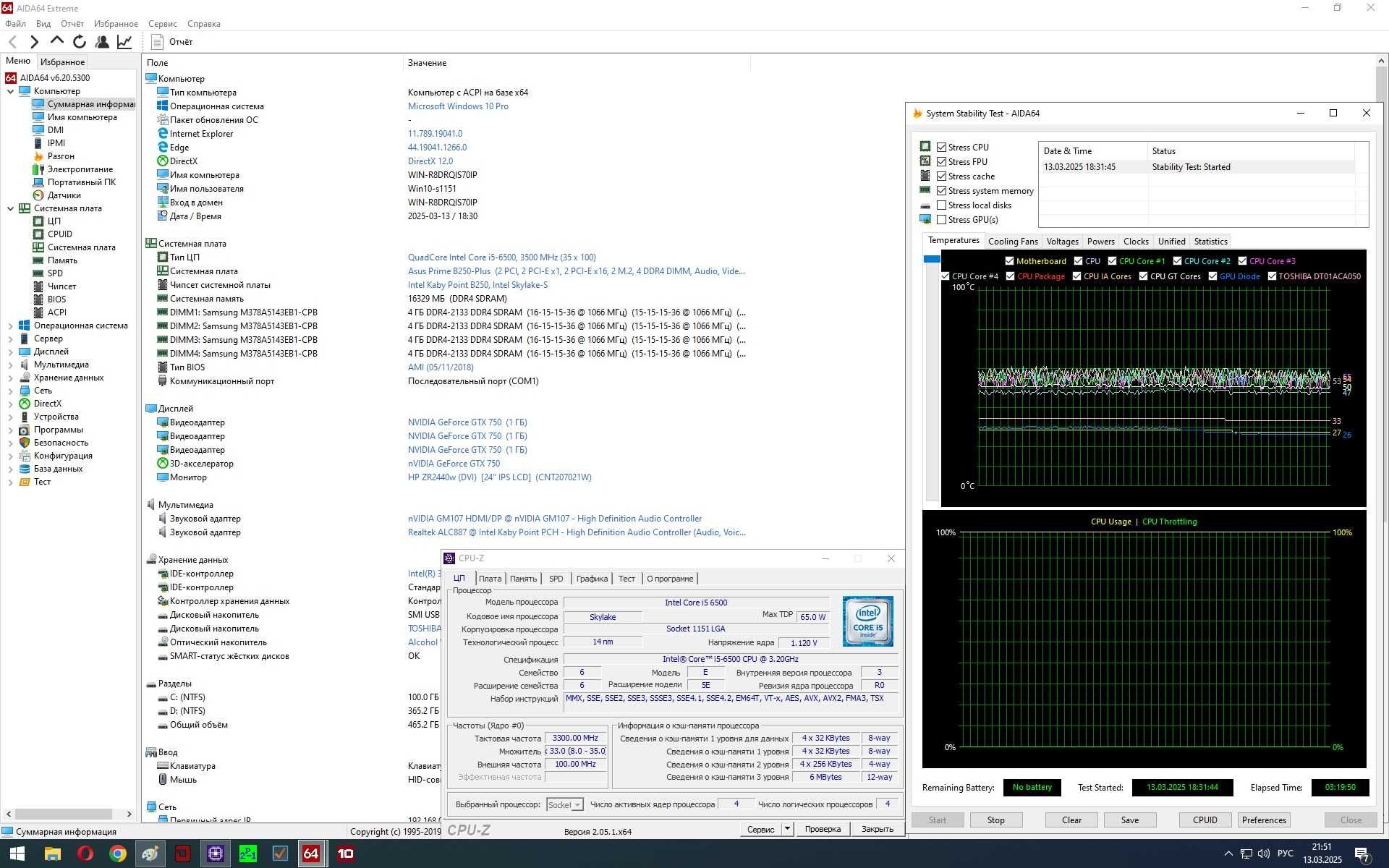Expand Мультимедиа tree node

click(10, 365)
